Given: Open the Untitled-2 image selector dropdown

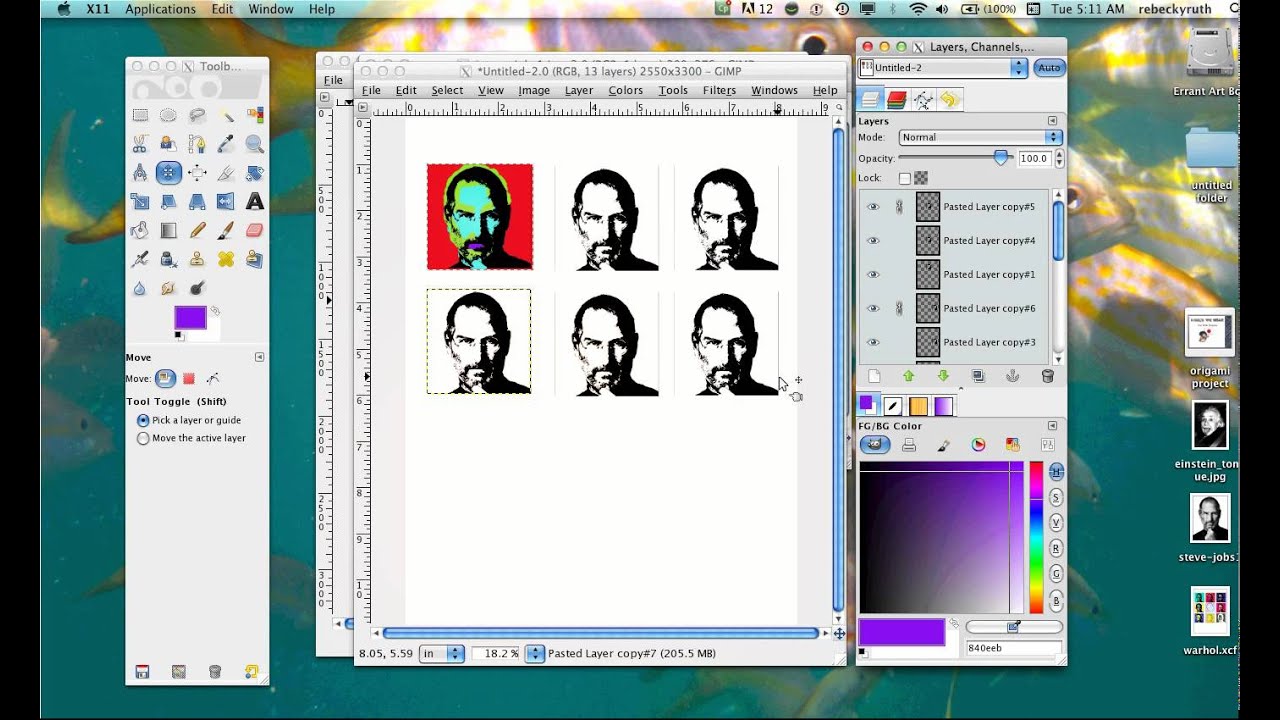Looking at the screenshot, I should click(x=943, y=68).
